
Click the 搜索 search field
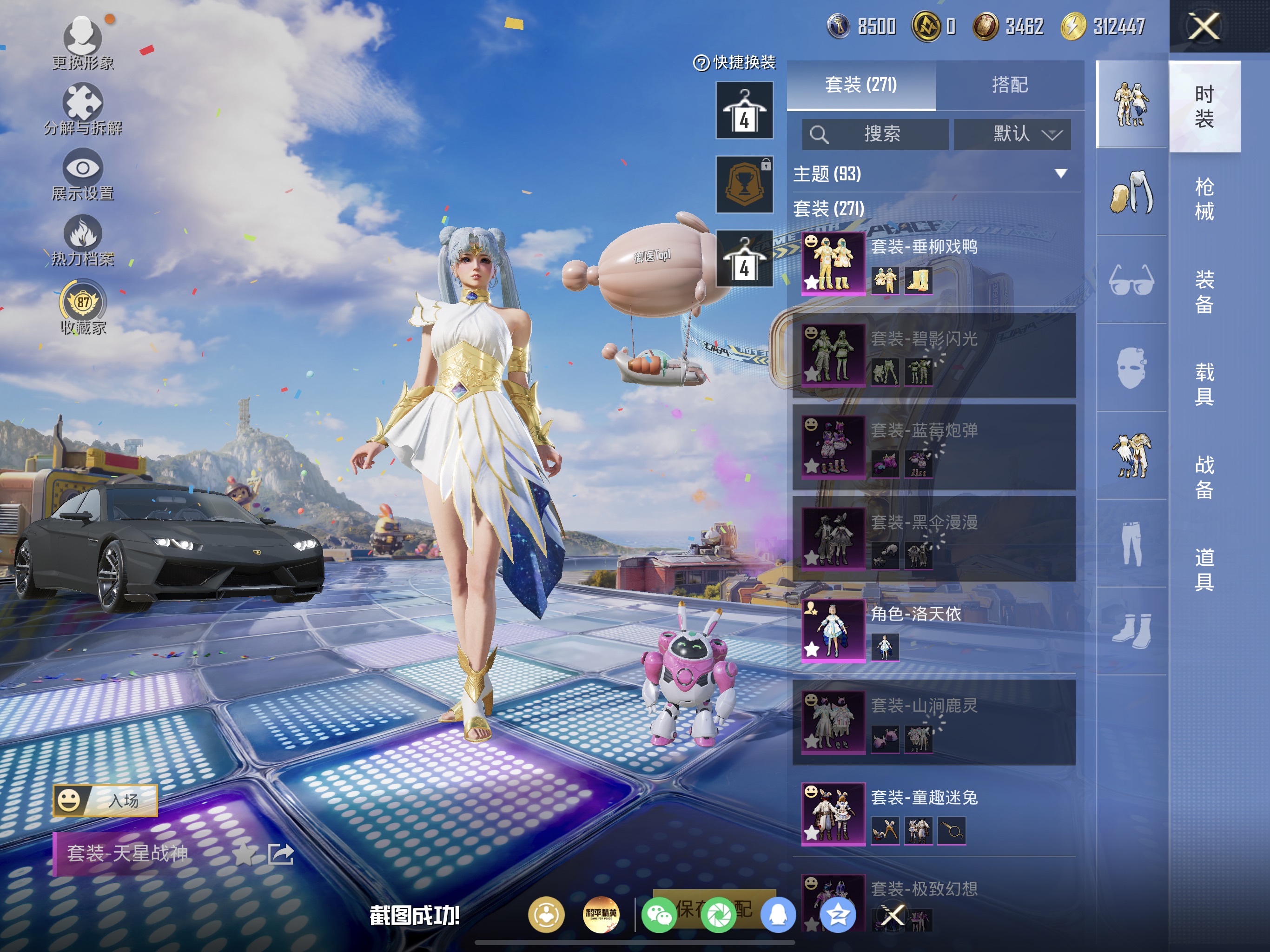pos(875,134)
